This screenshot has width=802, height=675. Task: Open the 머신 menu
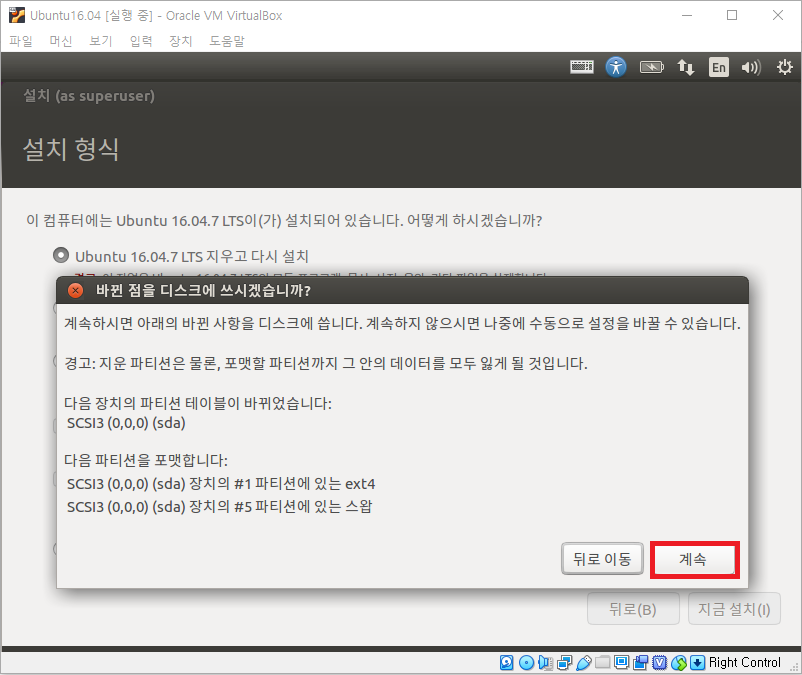[x=61, y=41]
